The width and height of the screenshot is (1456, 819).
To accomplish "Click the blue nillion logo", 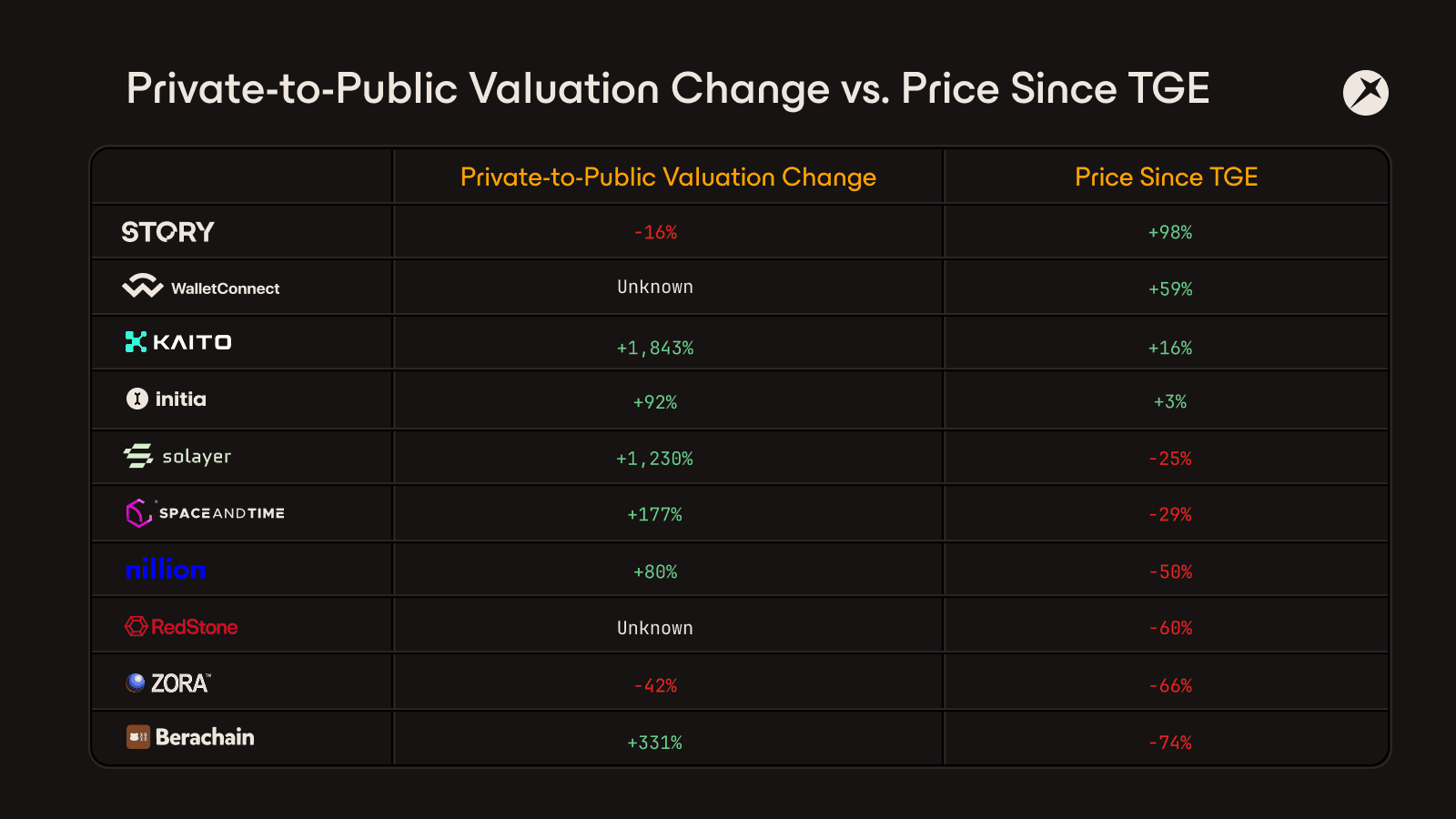I will [166, 570].
